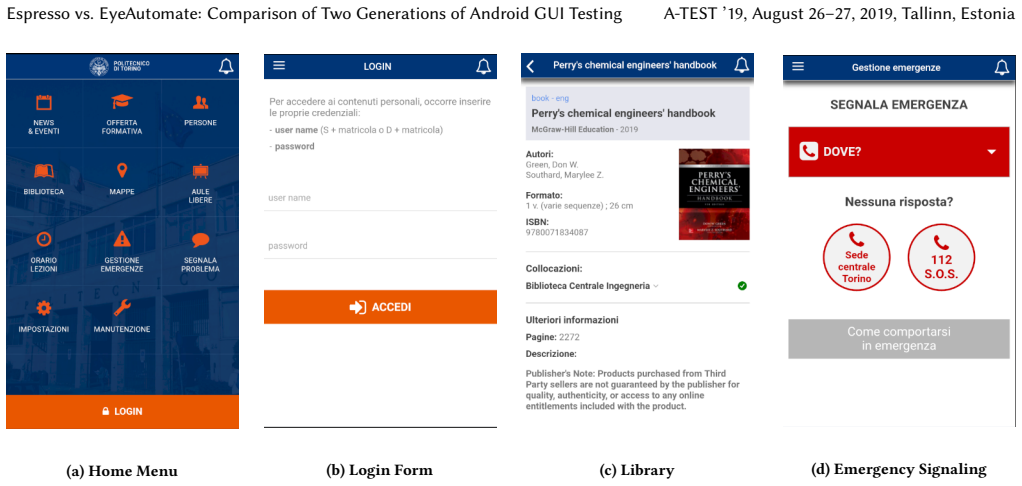The height and width of the screenshot is (486, 1022).
Task: Tap the Aule Libere icon
Action: pos(200,171)
